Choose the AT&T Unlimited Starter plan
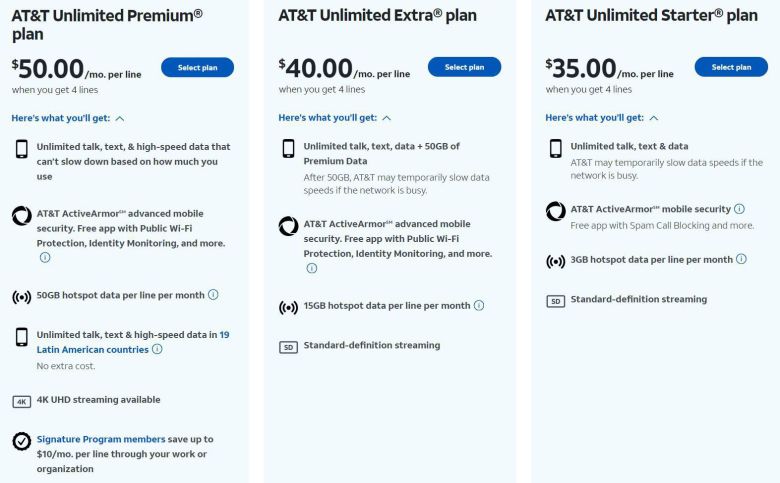Image resolution: width=780 pixels, height=483 pixels. 731,67
